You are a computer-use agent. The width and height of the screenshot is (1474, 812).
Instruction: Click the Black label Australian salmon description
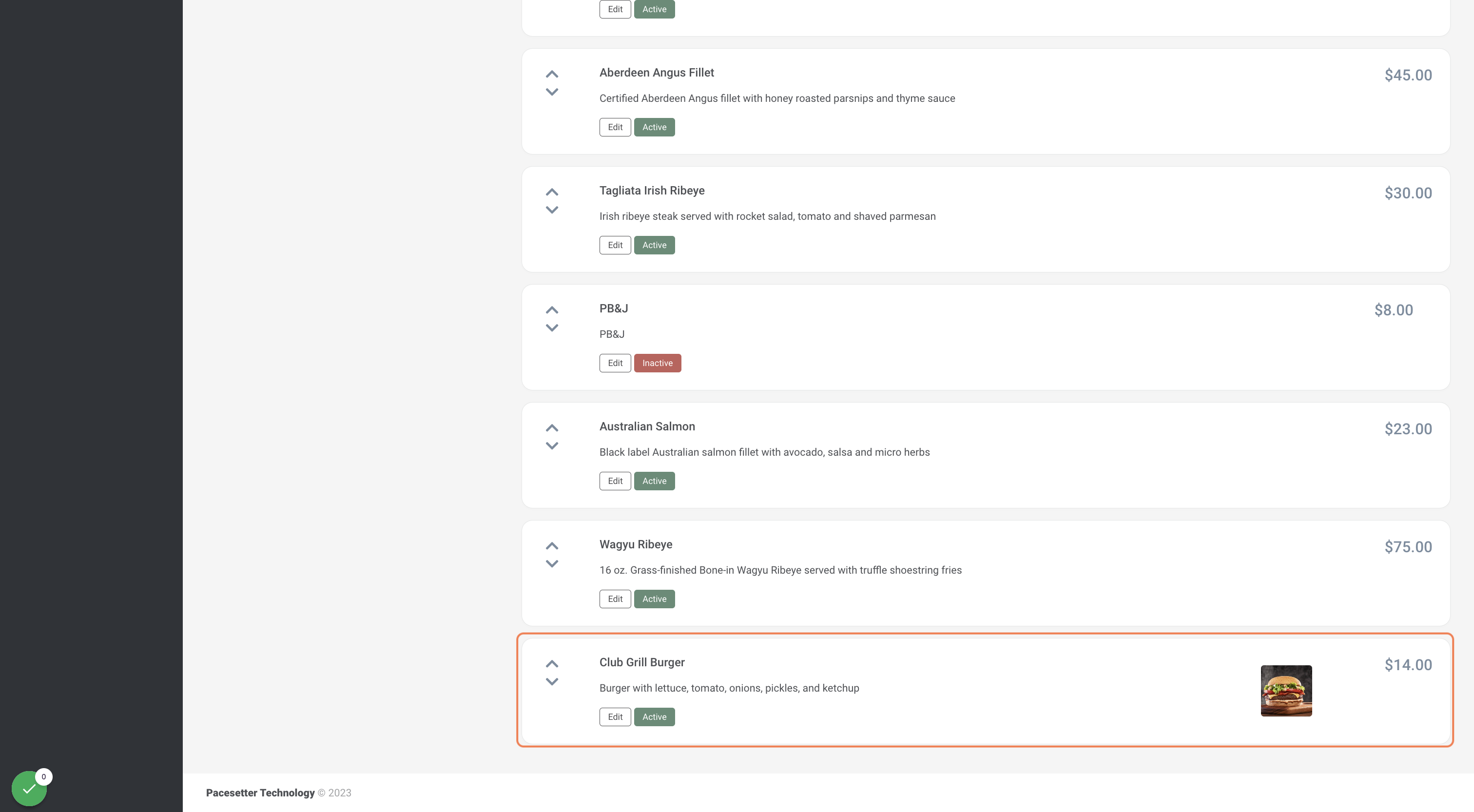[764, 452]
